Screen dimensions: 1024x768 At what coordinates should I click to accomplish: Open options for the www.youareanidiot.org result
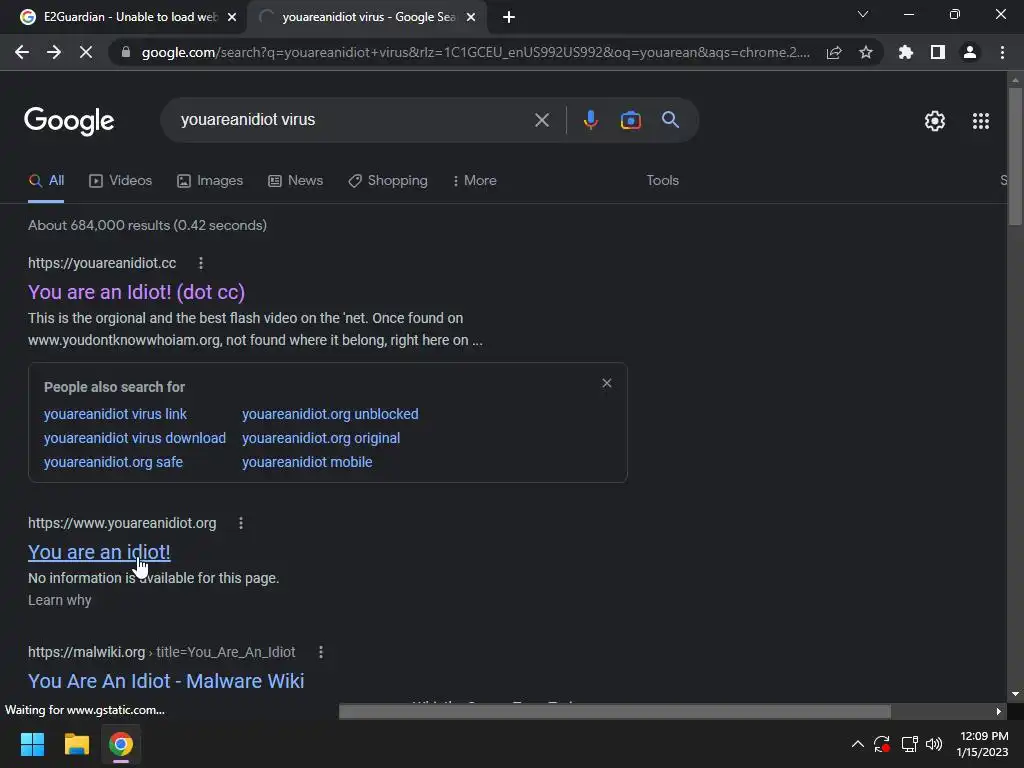(241, 523)
